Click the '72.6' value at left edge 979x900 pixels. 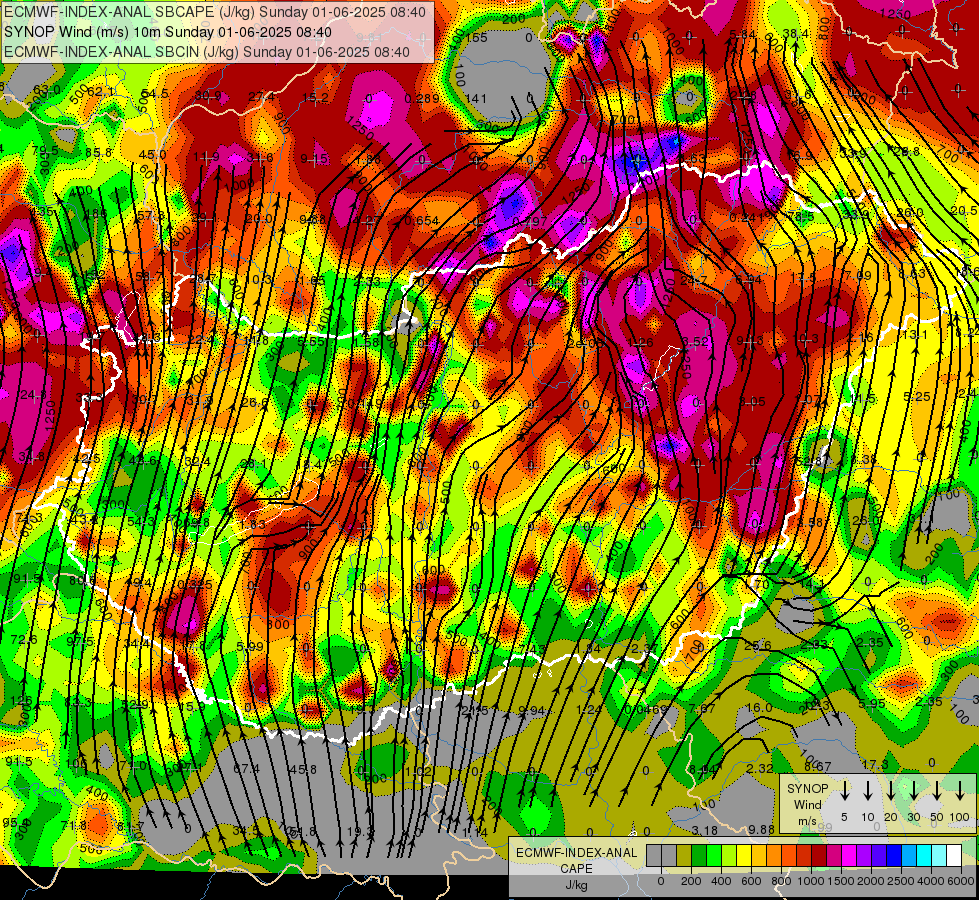pyautogui.click(x=24, y=640)
